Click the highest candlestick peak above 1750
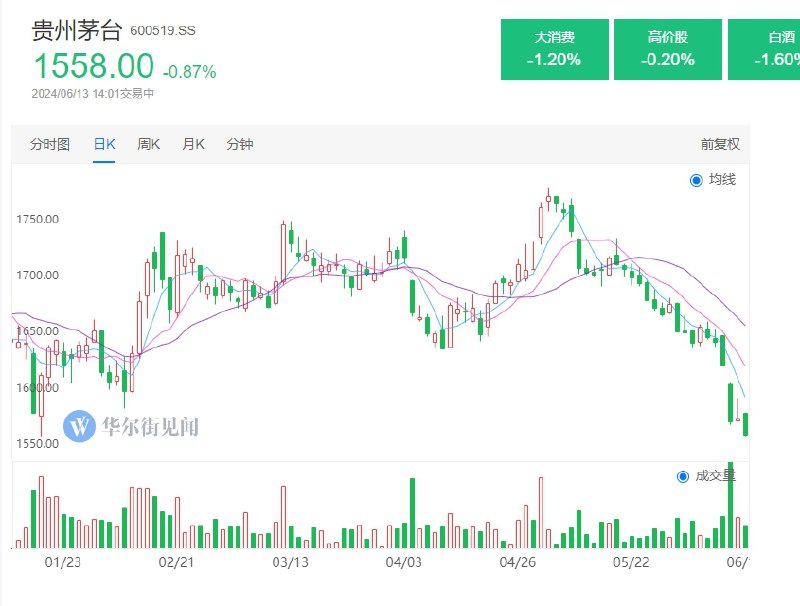This screenshot has width=800, height=606. [548, 199]
